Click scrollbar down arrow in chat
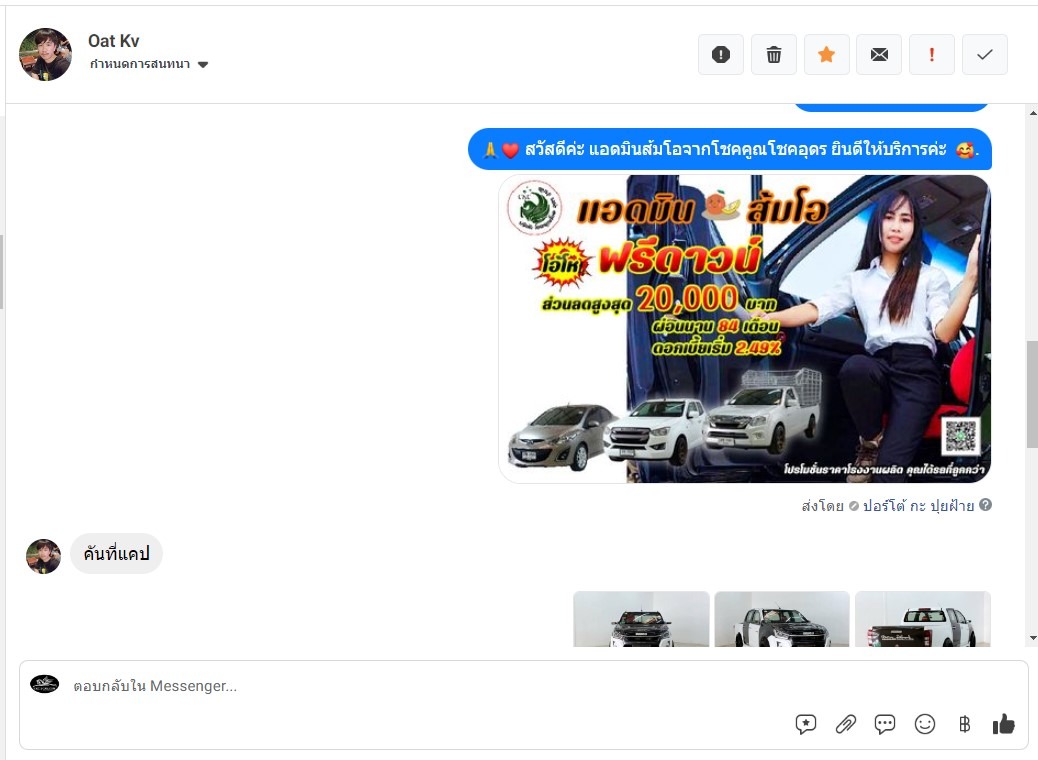This screenshot has height=760, width=1038. click(1032, 638)
